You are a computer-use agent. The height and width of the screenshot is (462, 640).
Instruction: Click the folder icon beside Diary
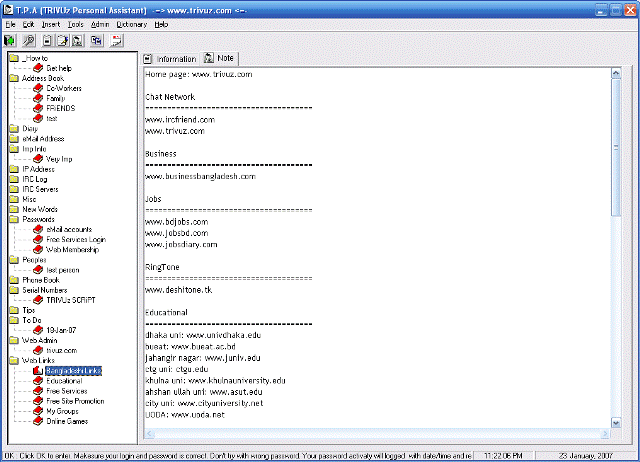pyautogui.click(x=14, y=129)
